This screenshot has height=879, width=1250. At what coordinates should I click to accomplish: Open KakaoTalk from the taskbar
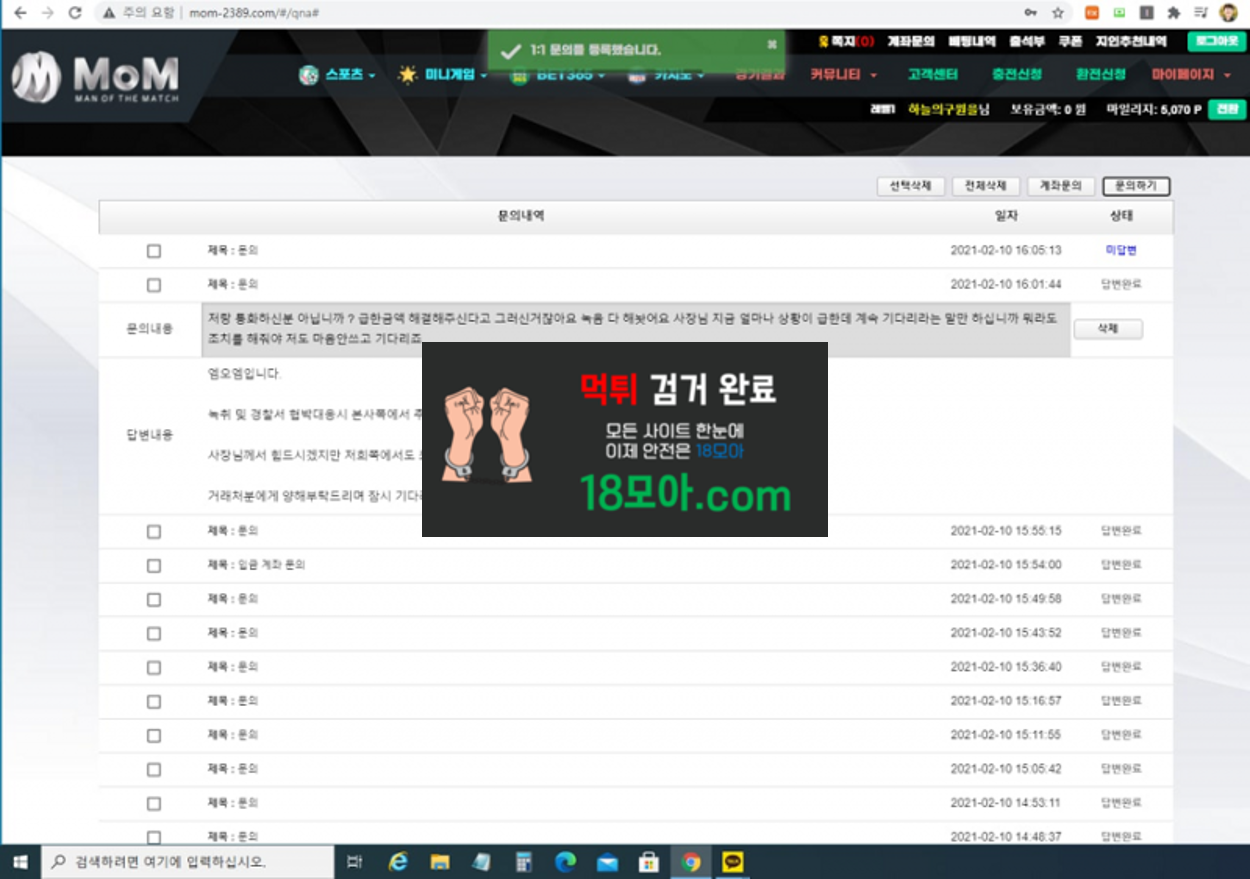point(735,862)
